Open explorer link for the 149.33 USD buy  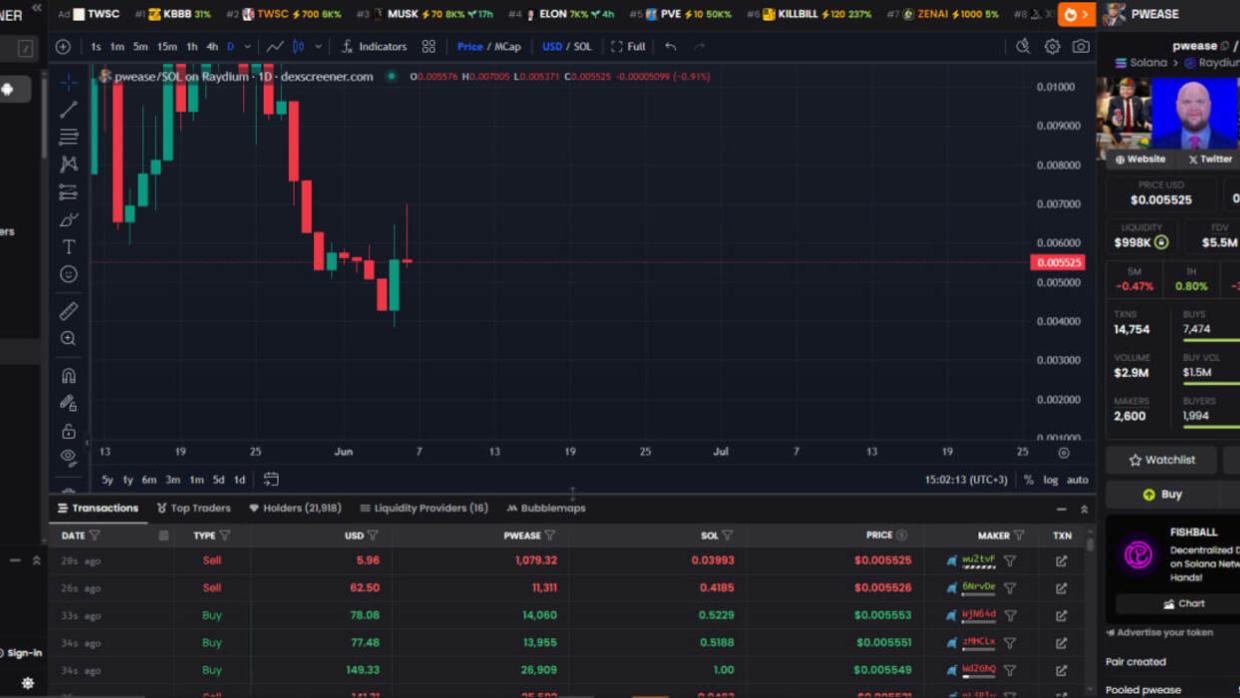coord(1061,670)
